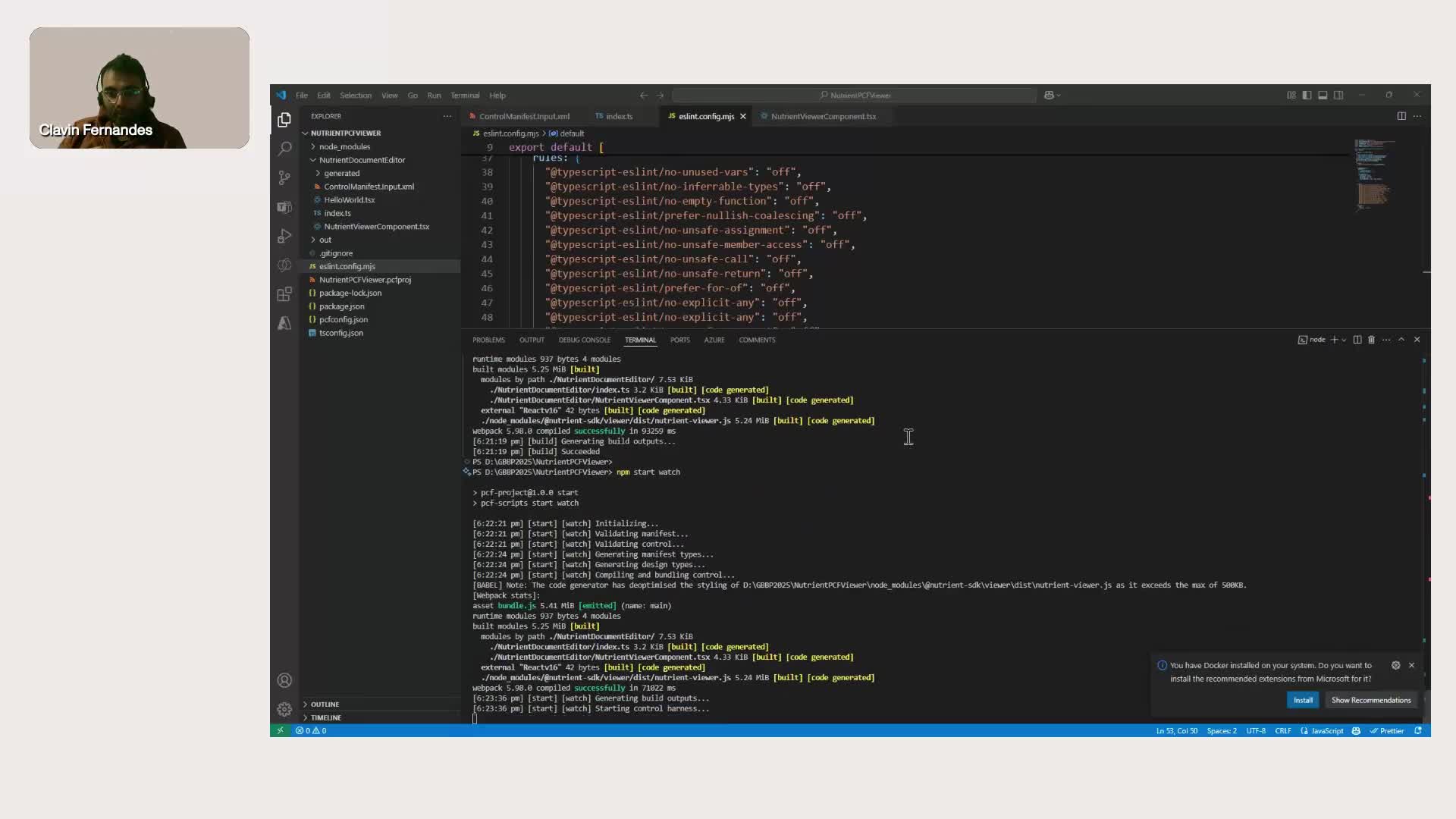Open Source Control view in activity bar
Image resolution: width=1456 pixels, height=819 pixels.
[284, 177]
